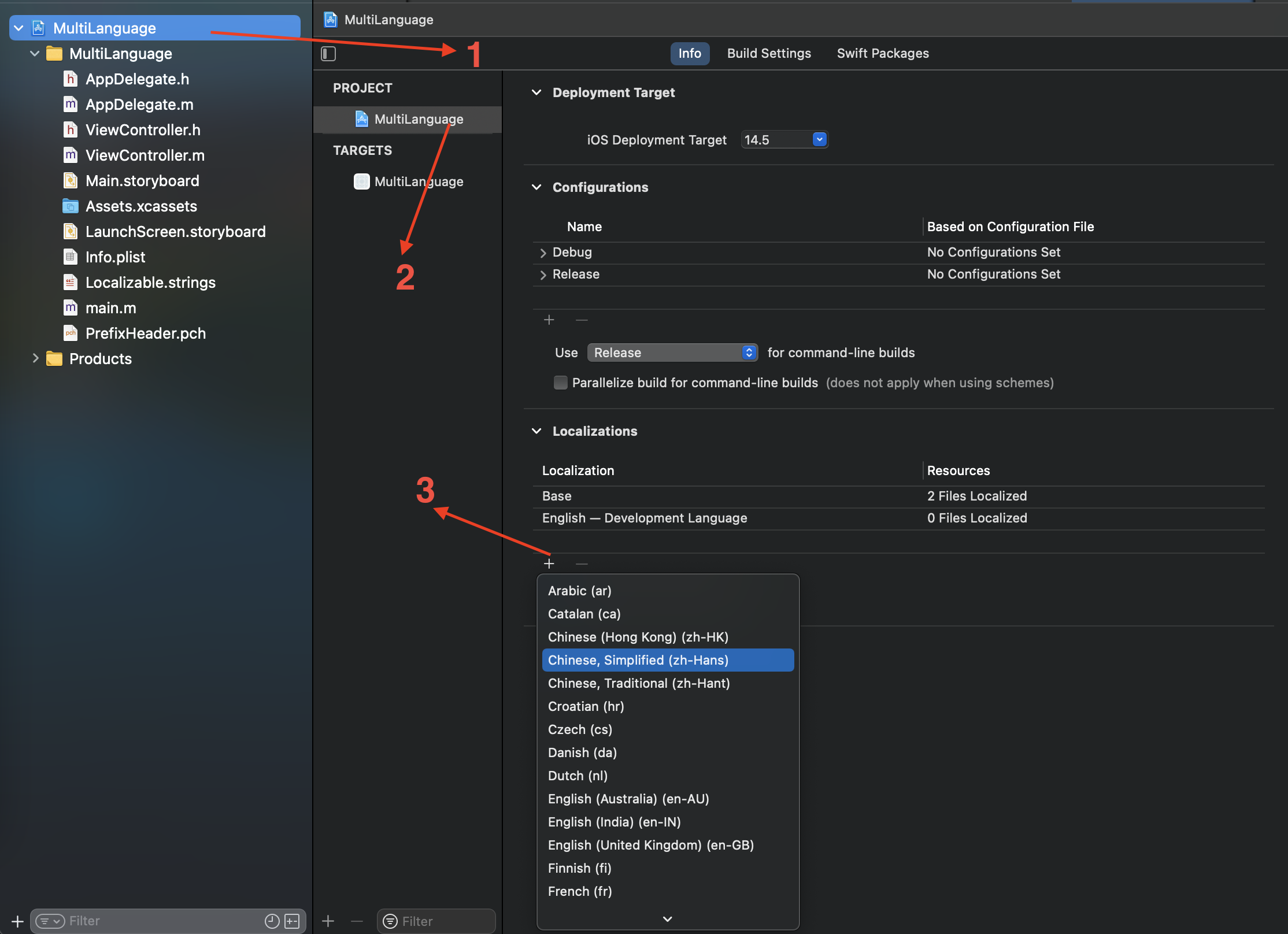Show only recent files in navigator
This screenshot has width=1288, height=934.
(x=272, y=921)
